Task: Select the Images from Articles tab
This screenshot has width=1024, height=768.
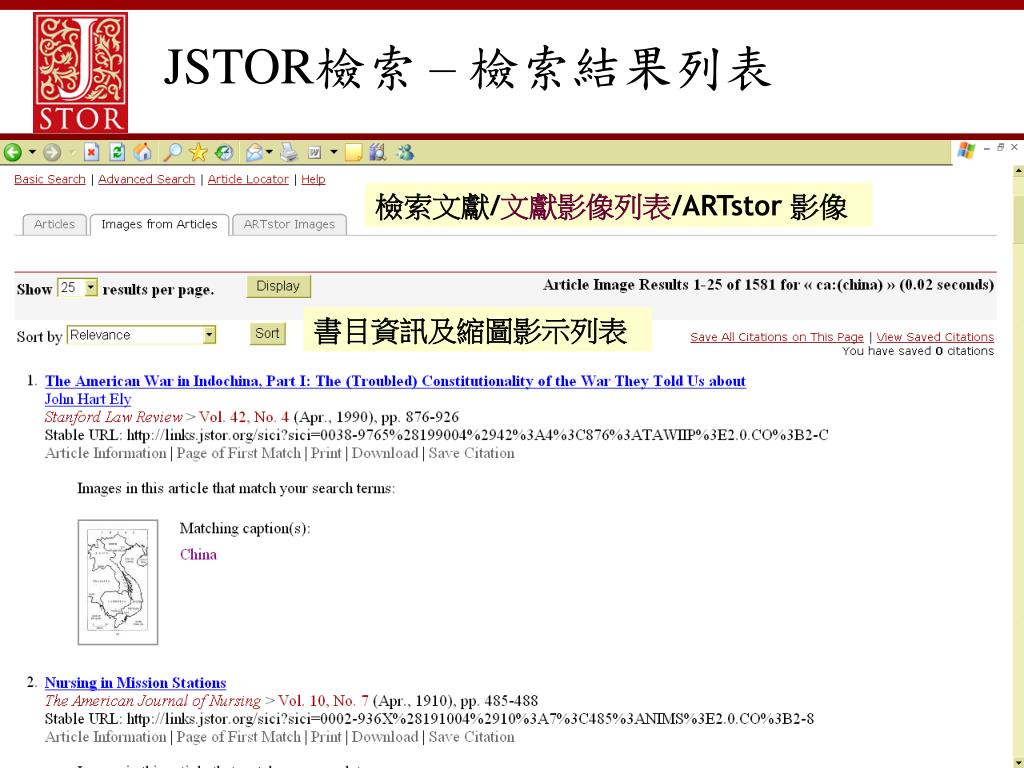Action: coord(159,224)
